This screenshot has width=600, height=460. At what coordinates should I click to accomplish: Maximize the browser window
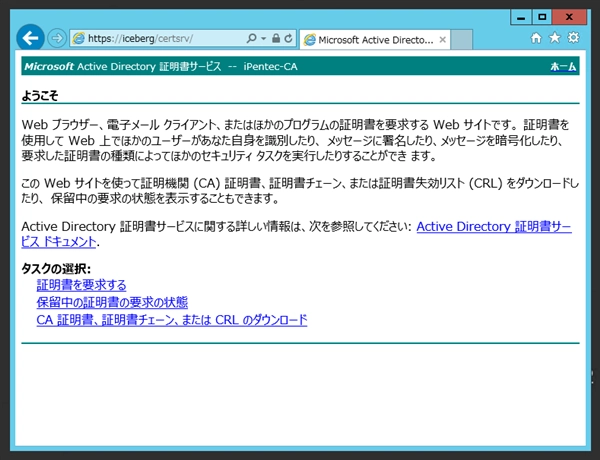point(541,17)
